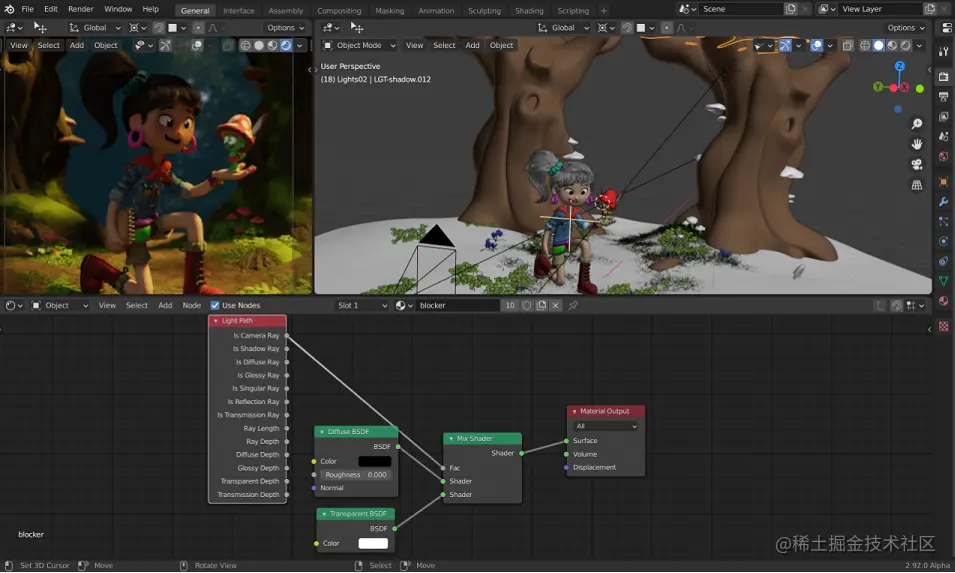The width and height of the screenshot is (955, 573).
Task: Toggle the pin icon in node editor header
Action: point(573,306)
